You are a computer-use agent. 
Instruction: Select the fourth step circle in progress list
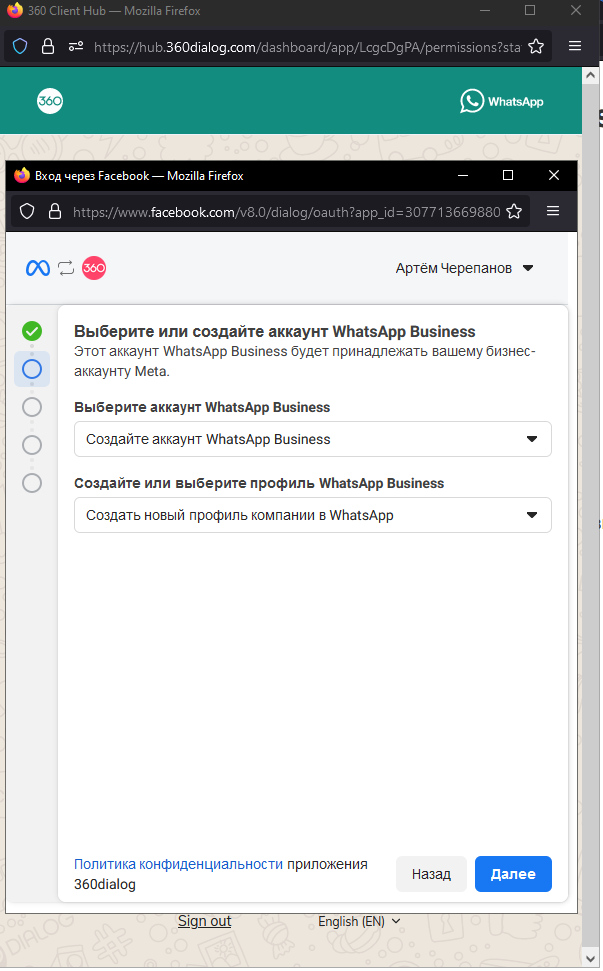[x=32, y=445]
